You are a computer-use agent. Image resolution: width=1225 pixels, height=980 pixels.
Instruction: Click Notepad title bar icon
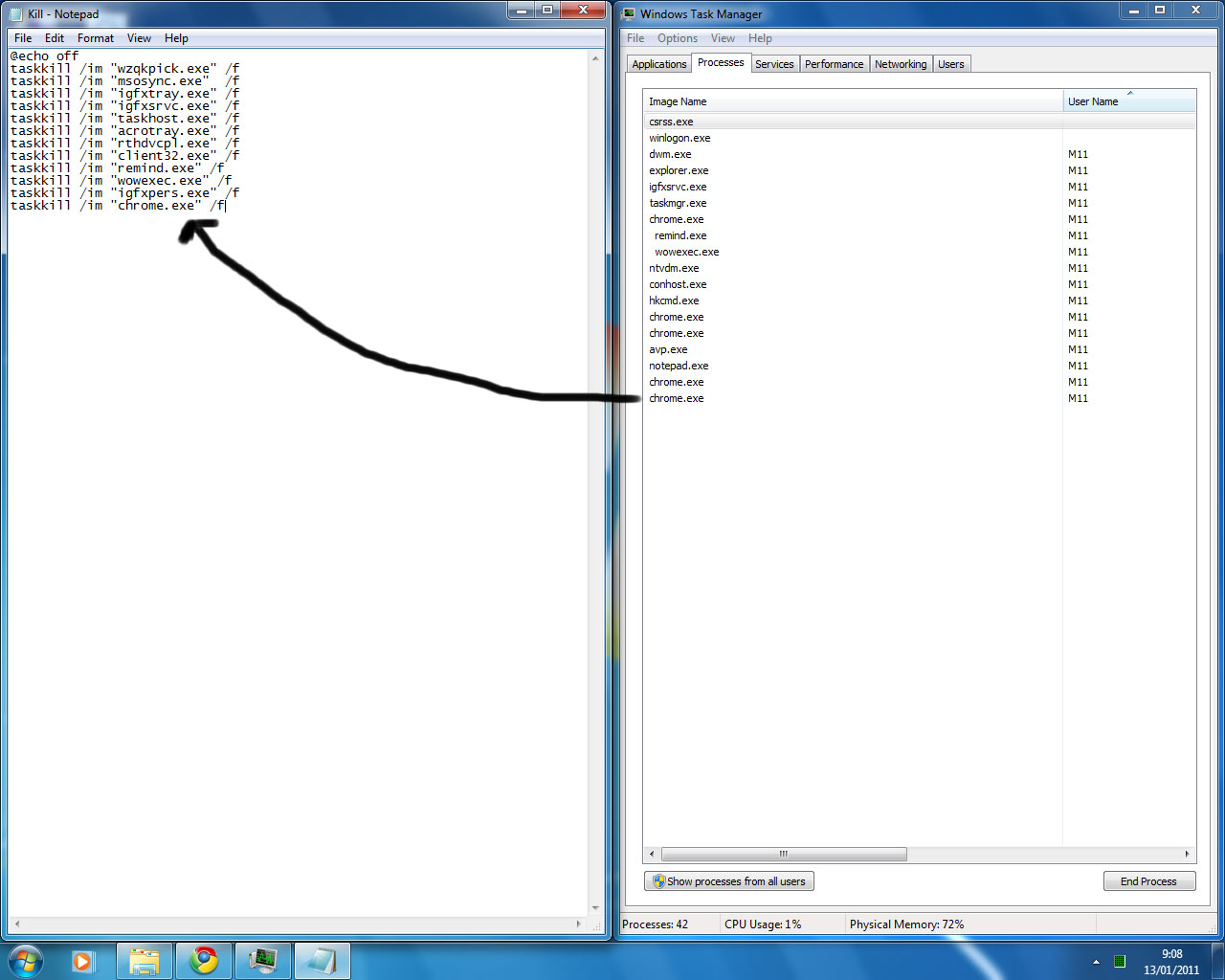click(15, 14)
